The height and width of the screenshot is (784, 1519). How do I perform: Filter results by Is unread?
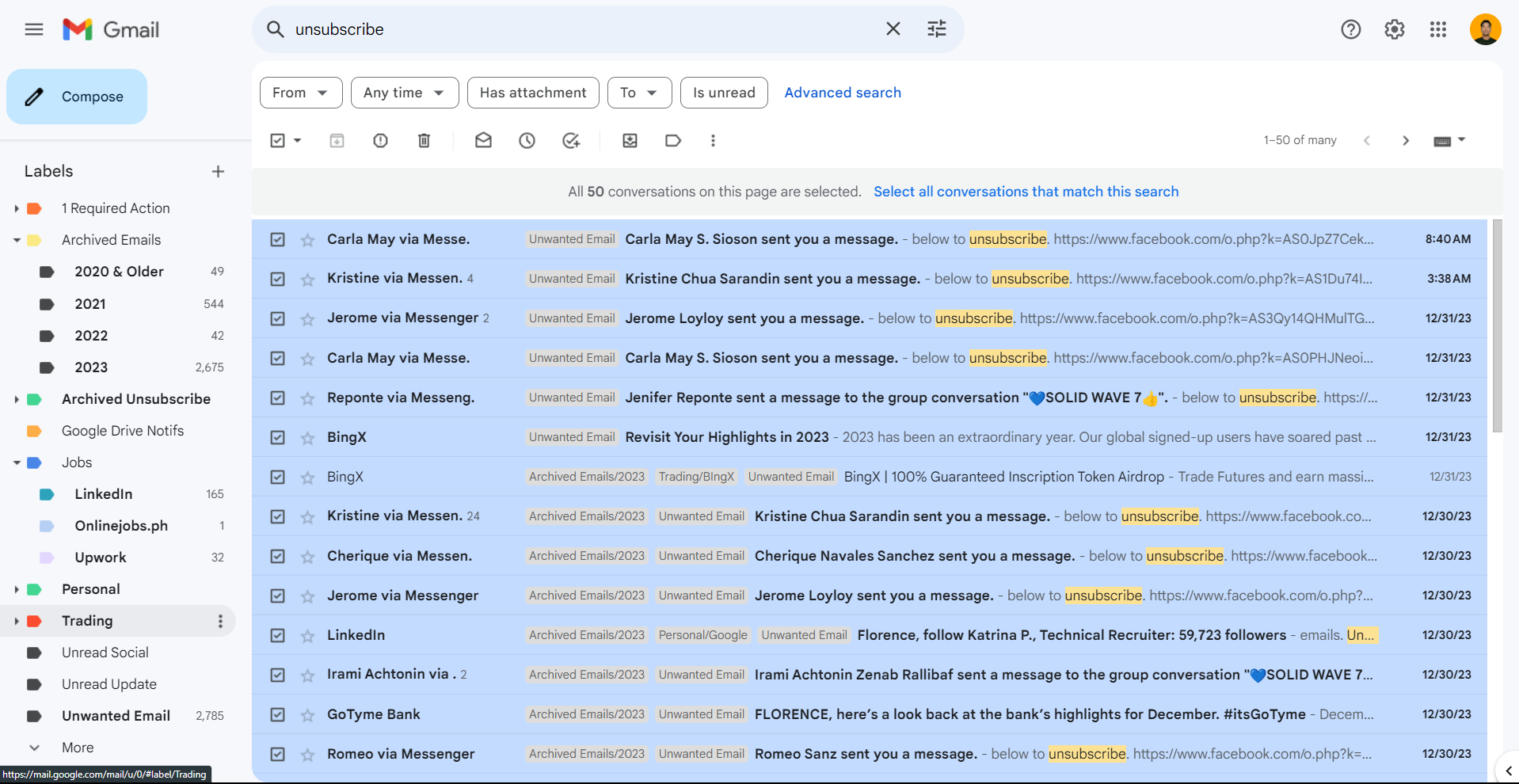click(724, 93)
